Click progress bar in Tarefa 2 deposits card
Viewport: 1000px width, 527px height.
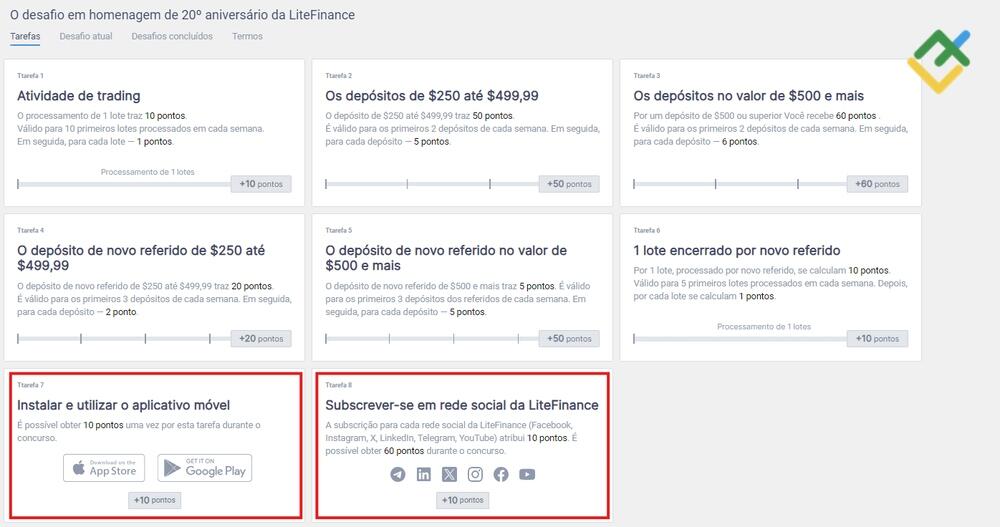point(432,184)
